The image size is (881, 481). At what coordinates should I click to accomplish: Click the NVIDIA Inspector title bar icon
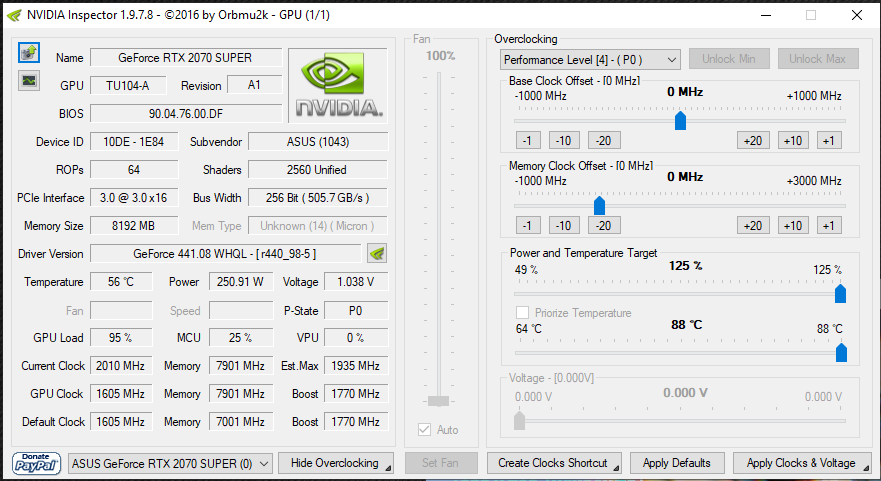tap(13, 15)
